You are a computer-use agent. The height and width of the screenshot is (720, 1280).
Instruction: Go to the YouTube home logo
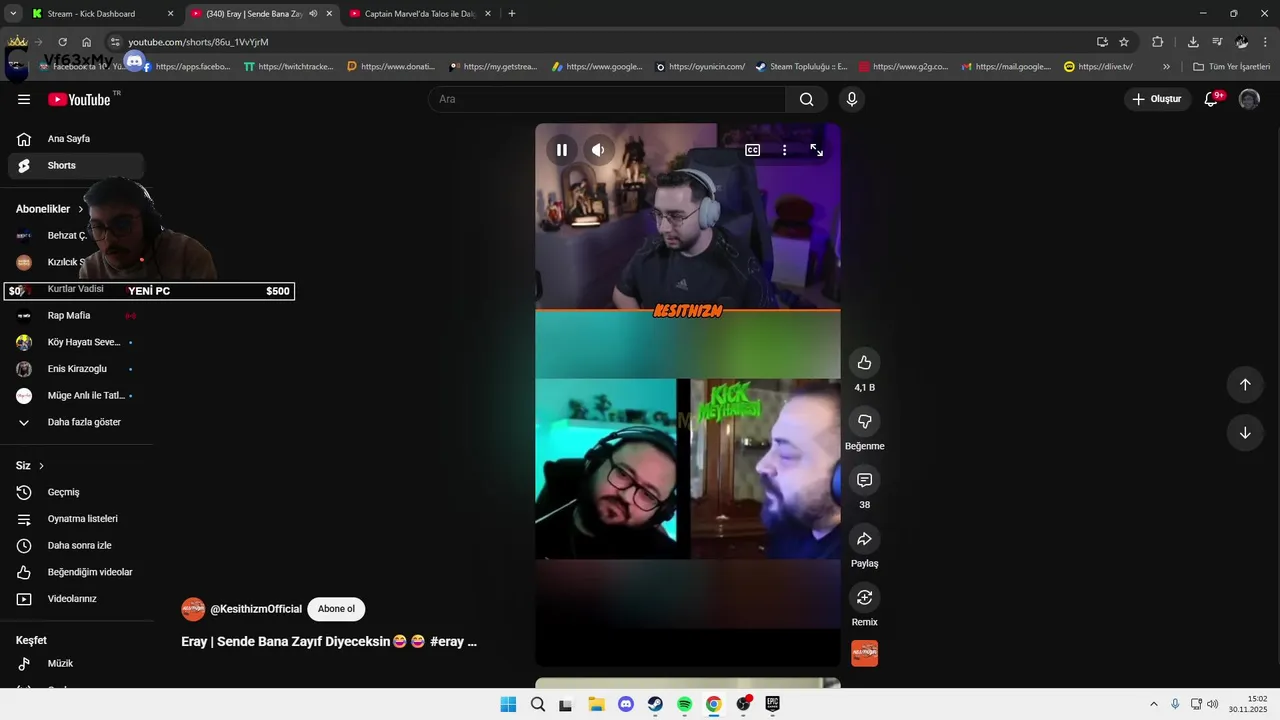click(80, 99)
